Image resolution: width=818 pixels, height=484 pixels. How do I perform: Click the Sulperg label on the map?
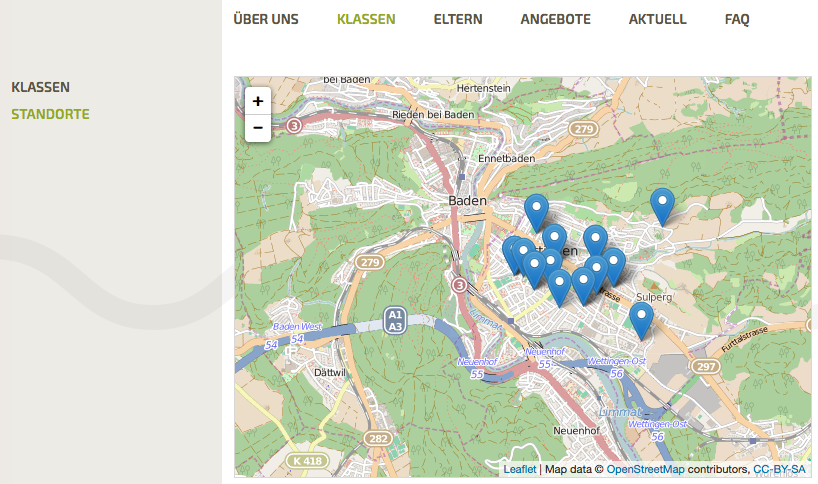(654, 297)
